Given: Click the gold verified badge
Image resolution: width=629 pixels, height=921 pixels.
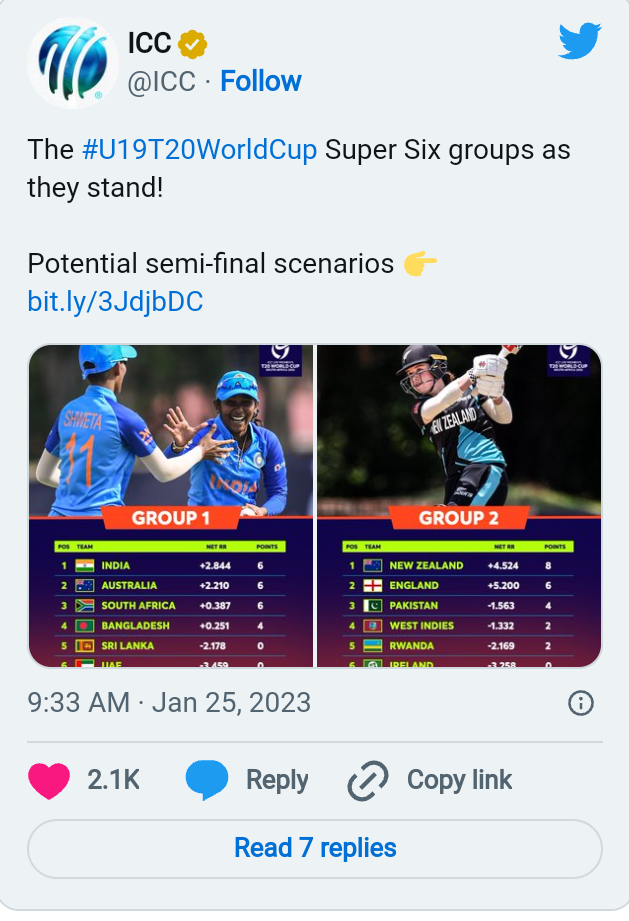Looking at the screenshot, I should point(192,44).
